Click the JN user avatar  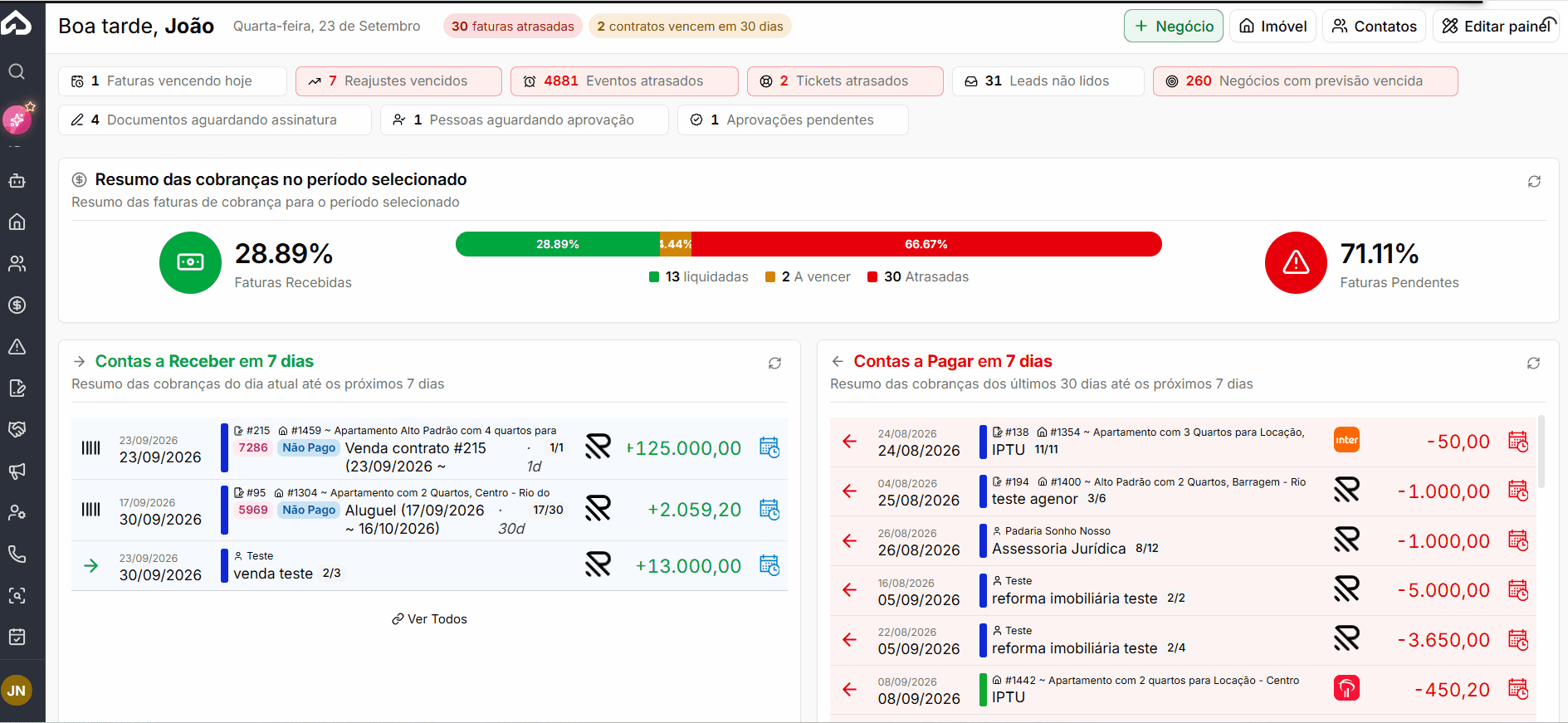(x=17, y=691)
